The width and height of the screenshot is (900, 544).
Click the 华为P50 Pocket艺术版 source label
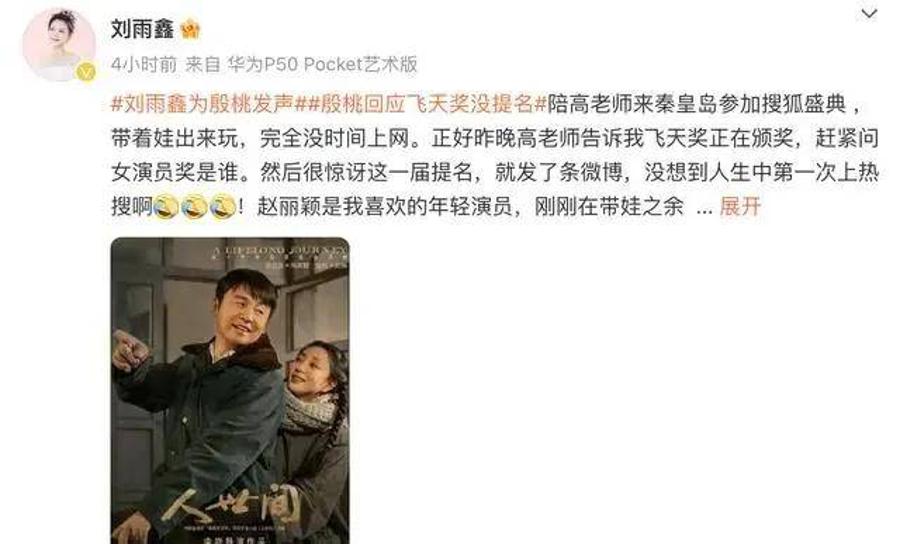point(321,64)
